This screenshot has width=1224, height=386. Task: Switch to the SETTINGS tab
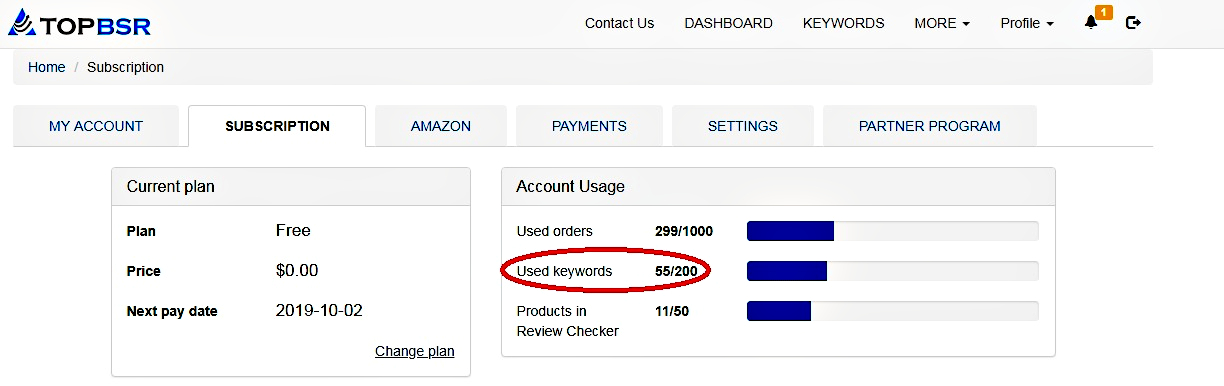[x=743, y=126]
